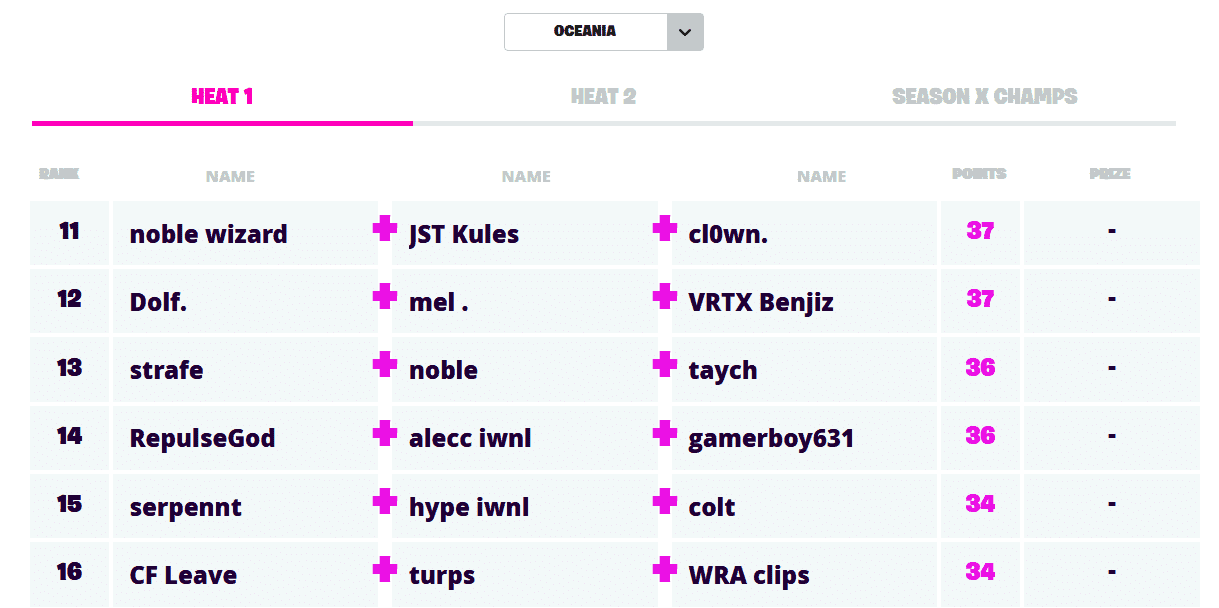Click the plus icon between RepulseGod and alecc iwnl
This screenshot has width=1219, height=608.
tap(385, 433)
